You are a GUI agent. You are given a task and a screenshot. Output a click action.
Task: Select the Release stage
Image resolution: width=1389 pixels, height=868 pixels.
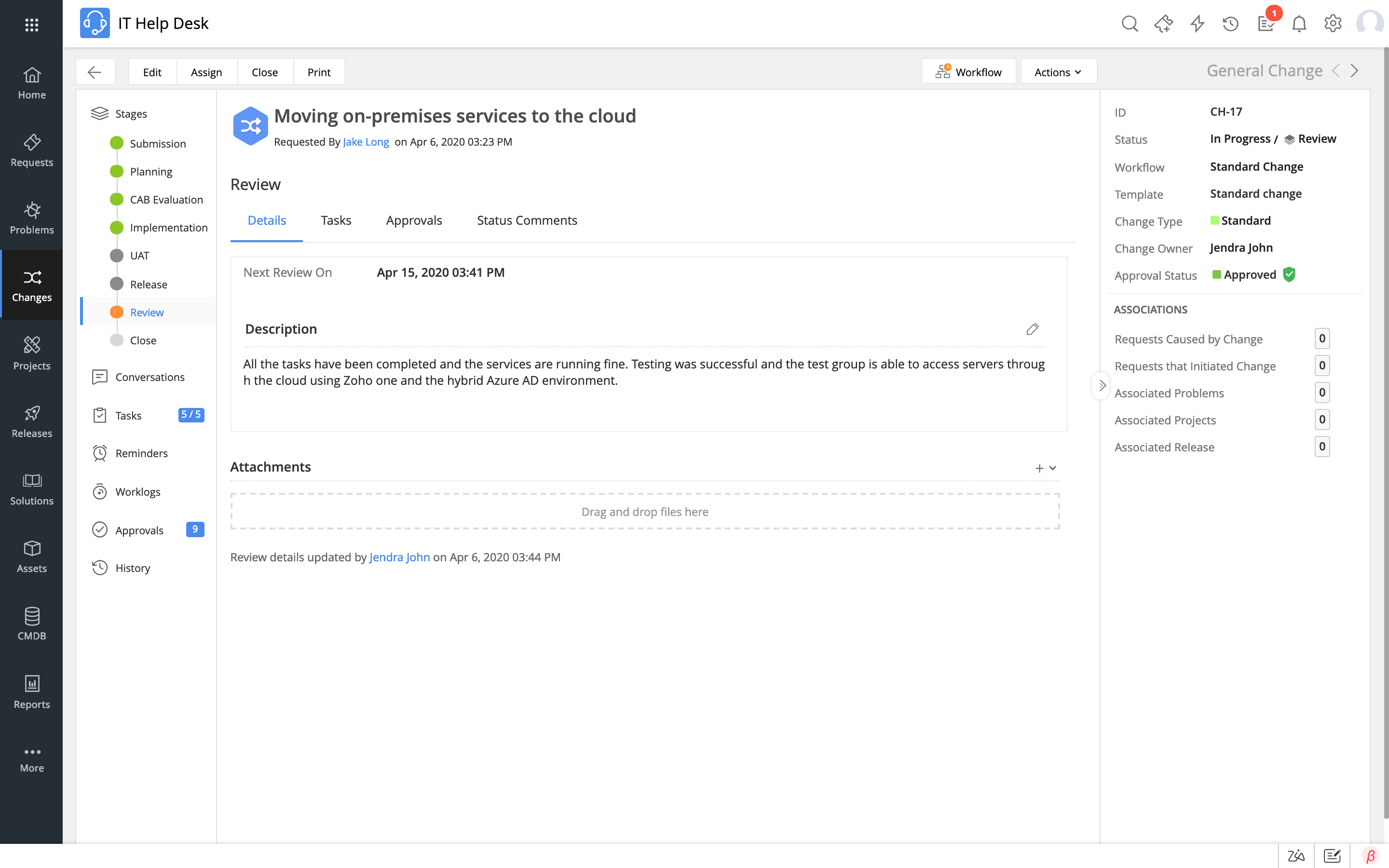coord(148,284)
